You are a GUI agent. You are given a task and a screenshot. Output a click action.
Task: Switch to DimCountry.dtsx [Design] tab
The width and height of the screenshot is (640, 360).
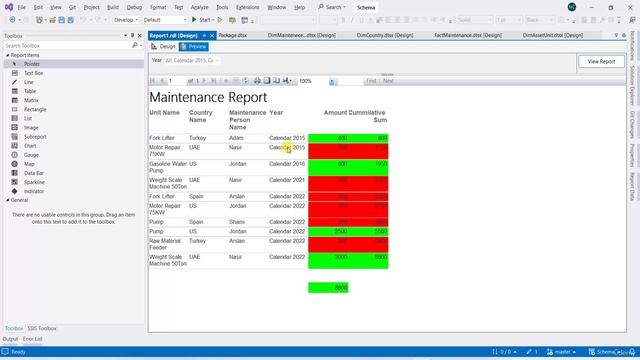(x=385, y=36)
